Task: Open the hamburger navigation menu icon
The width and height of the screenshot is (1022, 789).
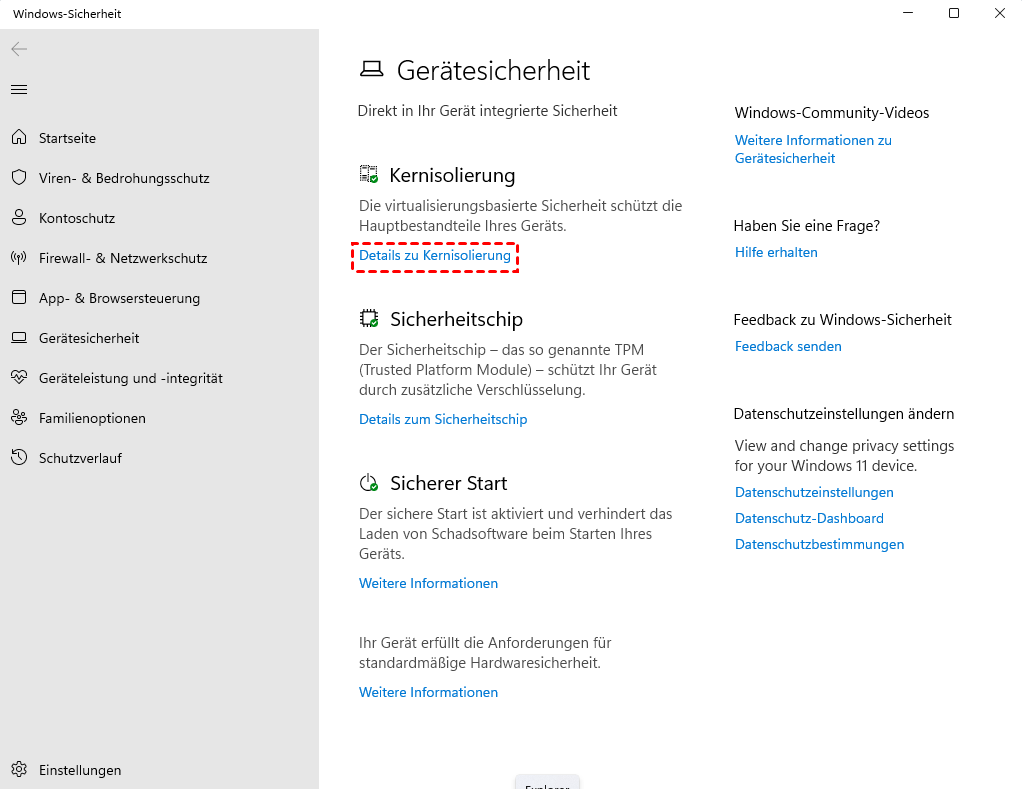Action: [x=19, y=89]
